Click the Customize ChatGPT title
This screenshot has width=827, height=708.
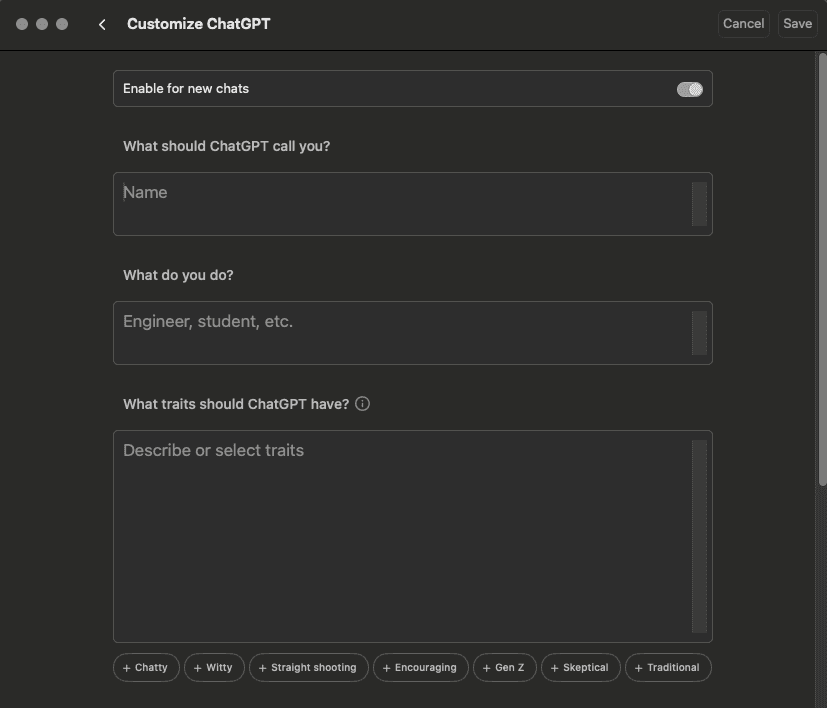pos(199,24)
